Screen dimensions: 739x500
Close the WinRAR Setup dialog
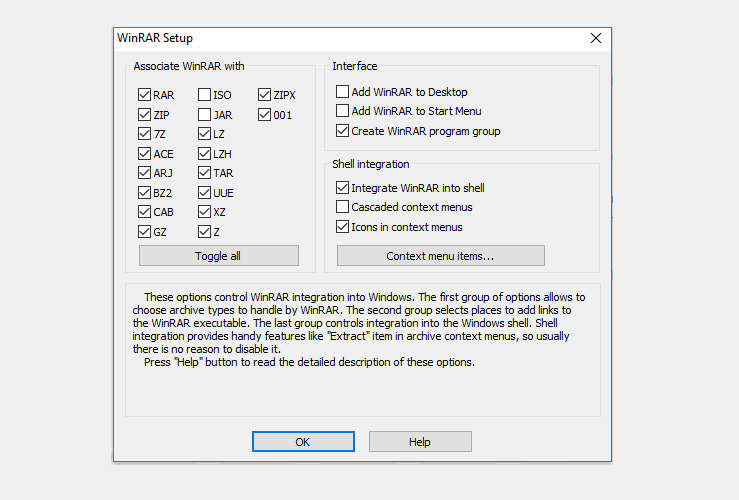(596, 38)
